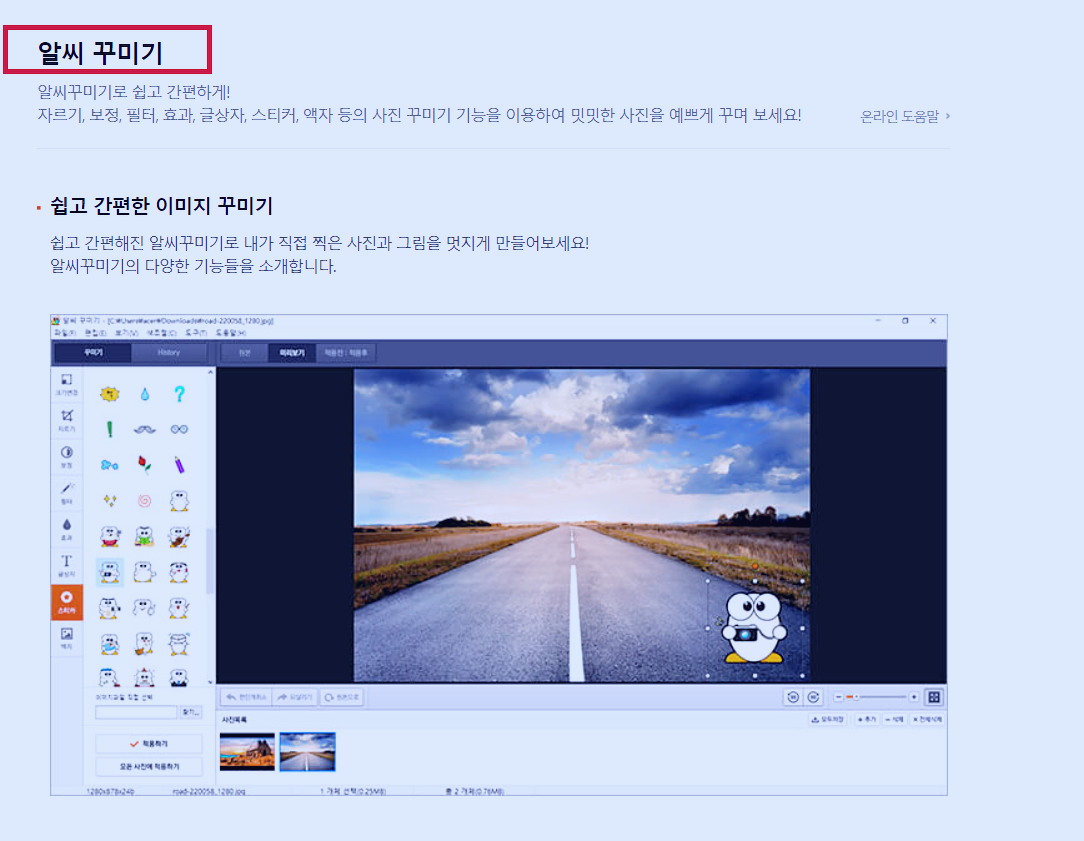Open the 온라인 도움말 link
The image size is (1084, 841).
pos(905,116)
